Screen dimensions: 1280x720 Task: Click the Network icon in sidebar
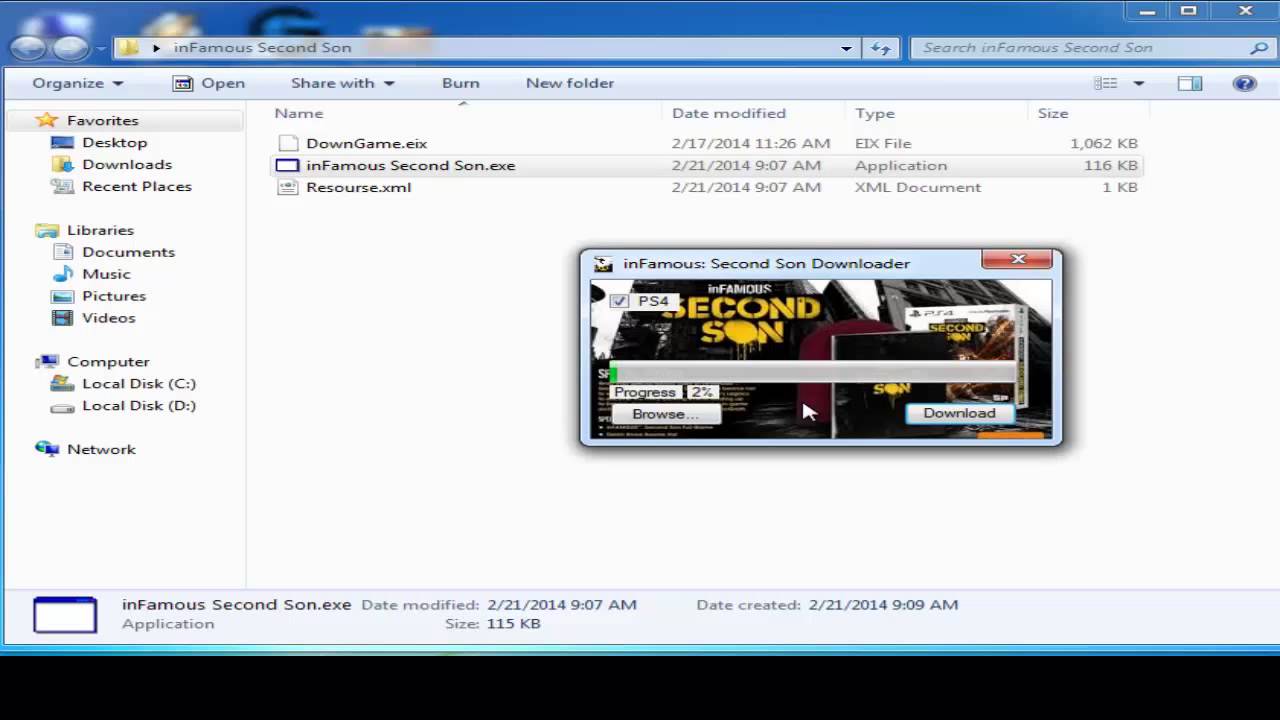tap(46, 449)
